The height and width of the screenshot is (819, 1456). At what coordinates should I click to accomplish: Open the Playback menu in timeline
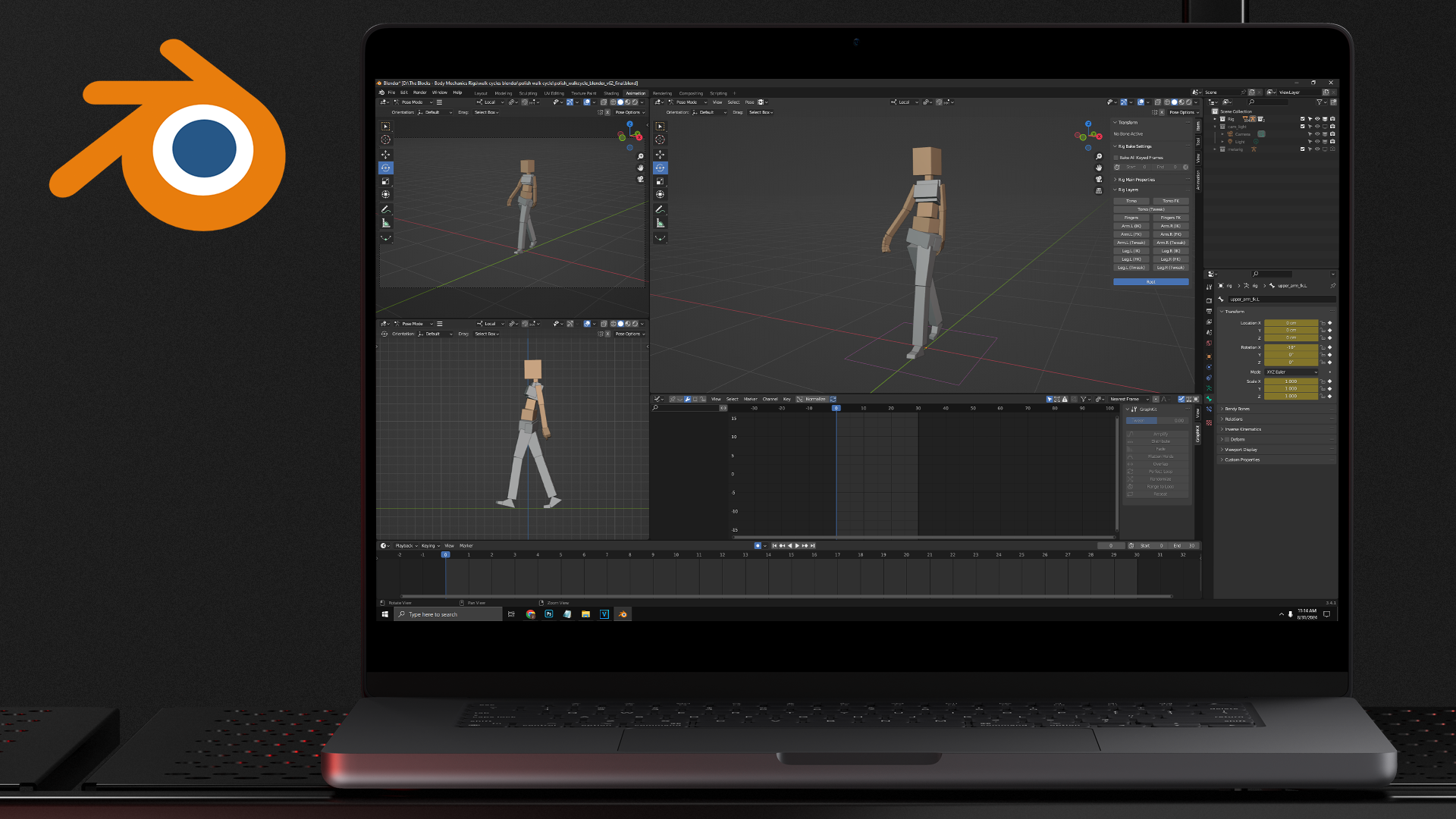pyautogui.click(x=406, y=546)
